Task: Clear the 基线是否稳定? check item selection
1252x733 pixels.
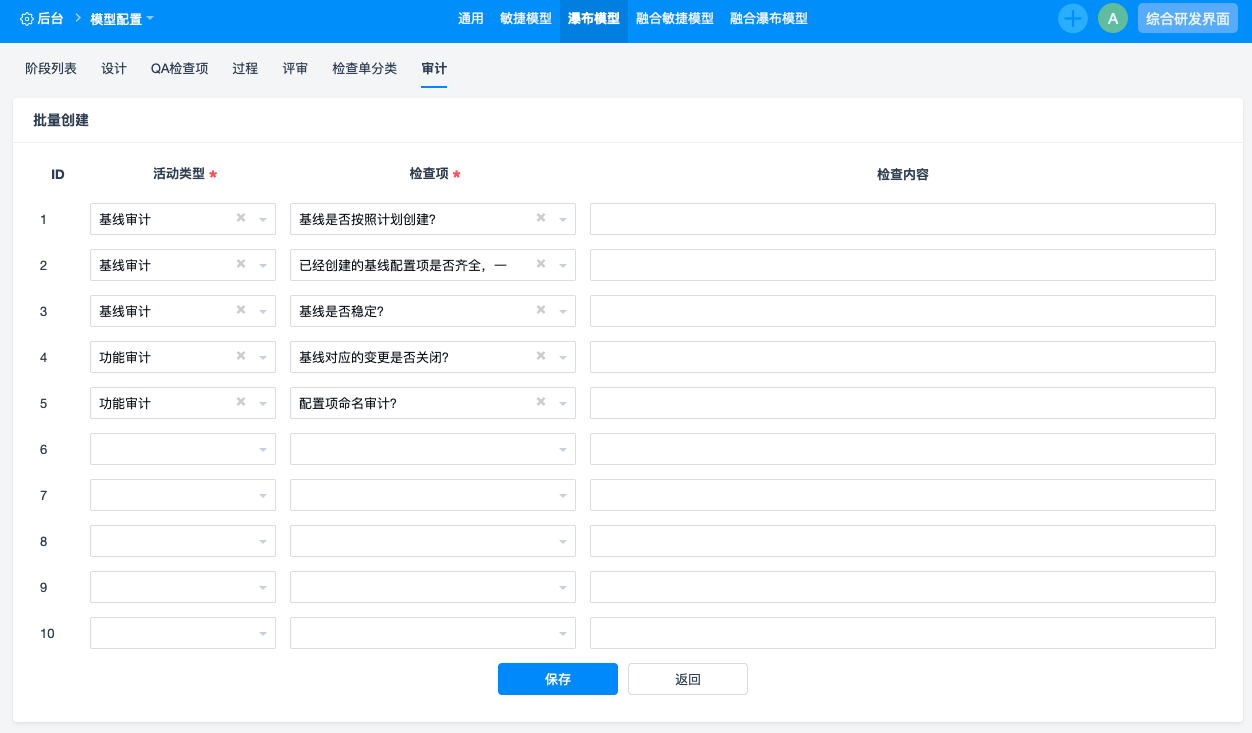Action: click(x=541, y=310)
